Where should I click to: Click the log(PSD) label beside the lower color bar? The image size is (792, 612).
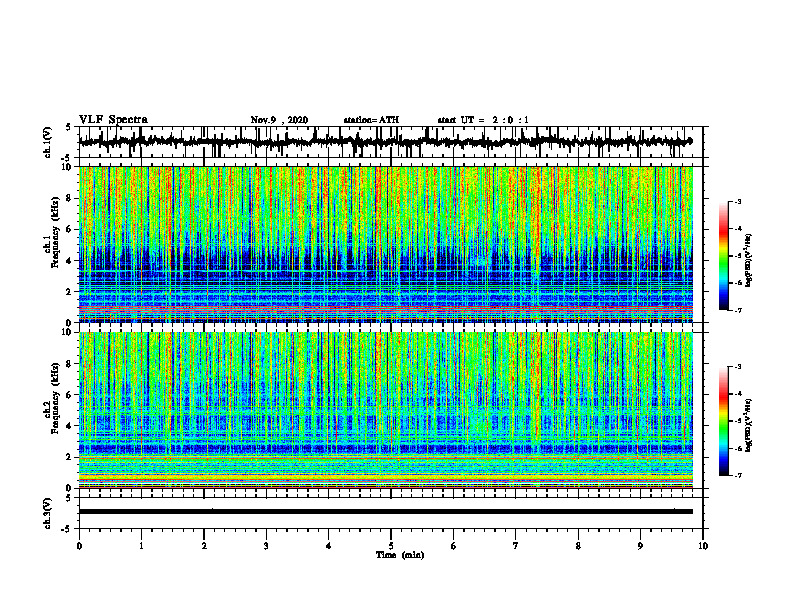[x=749, y=424]
